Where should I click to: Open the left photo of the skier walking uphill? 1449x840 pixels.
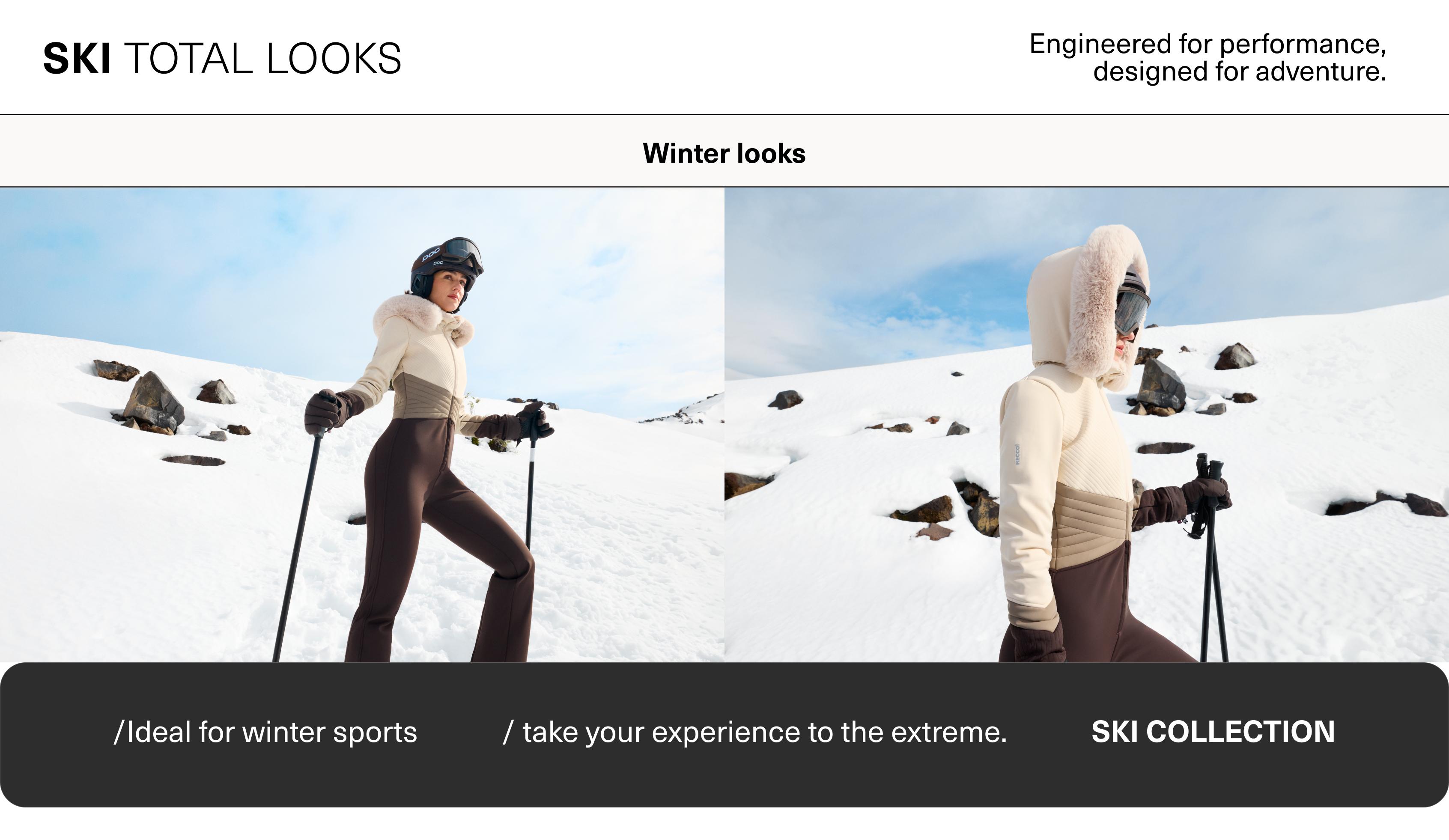pos(362,424)
